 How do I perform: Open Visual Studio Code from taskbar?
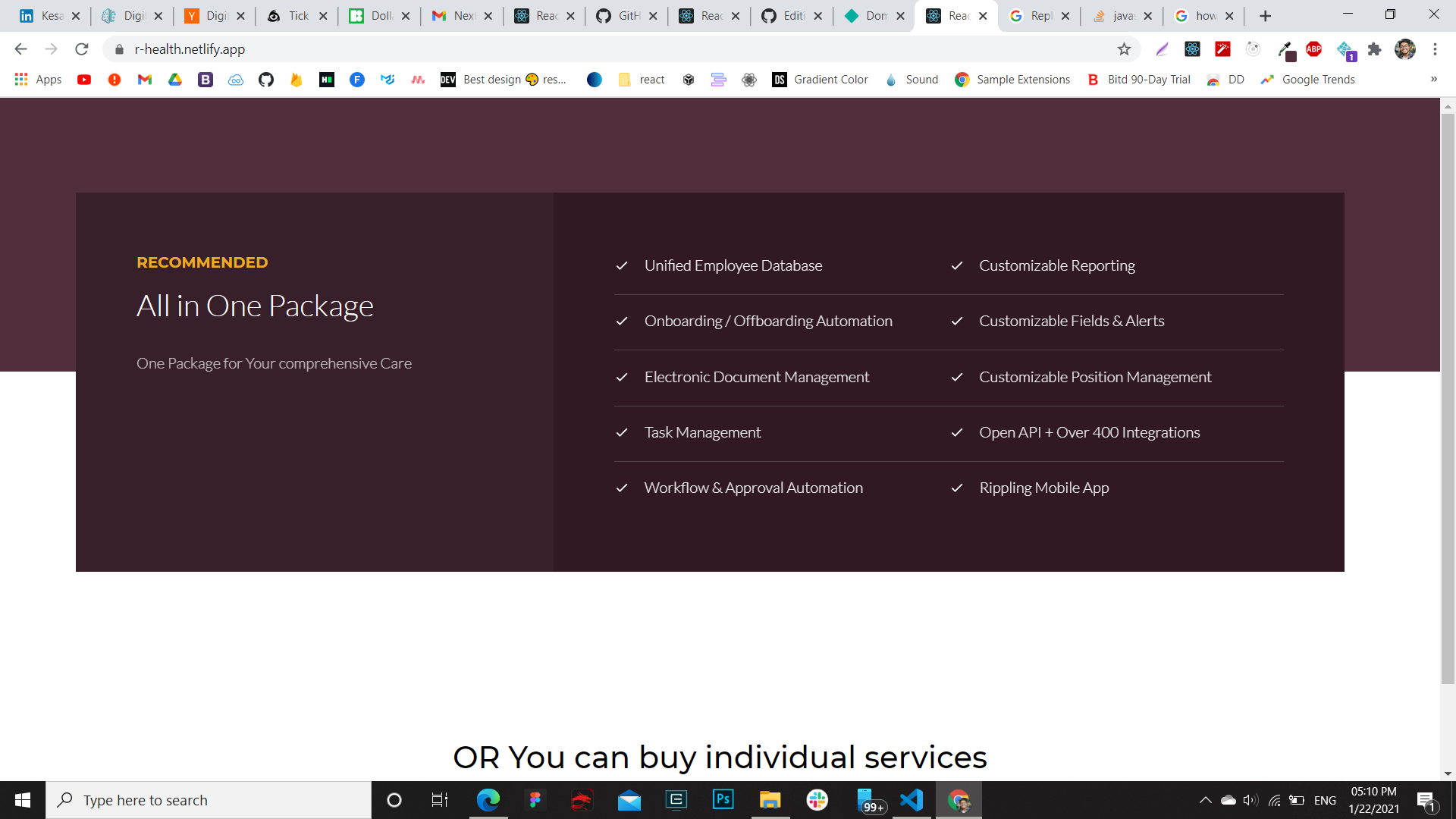point(912,800)
